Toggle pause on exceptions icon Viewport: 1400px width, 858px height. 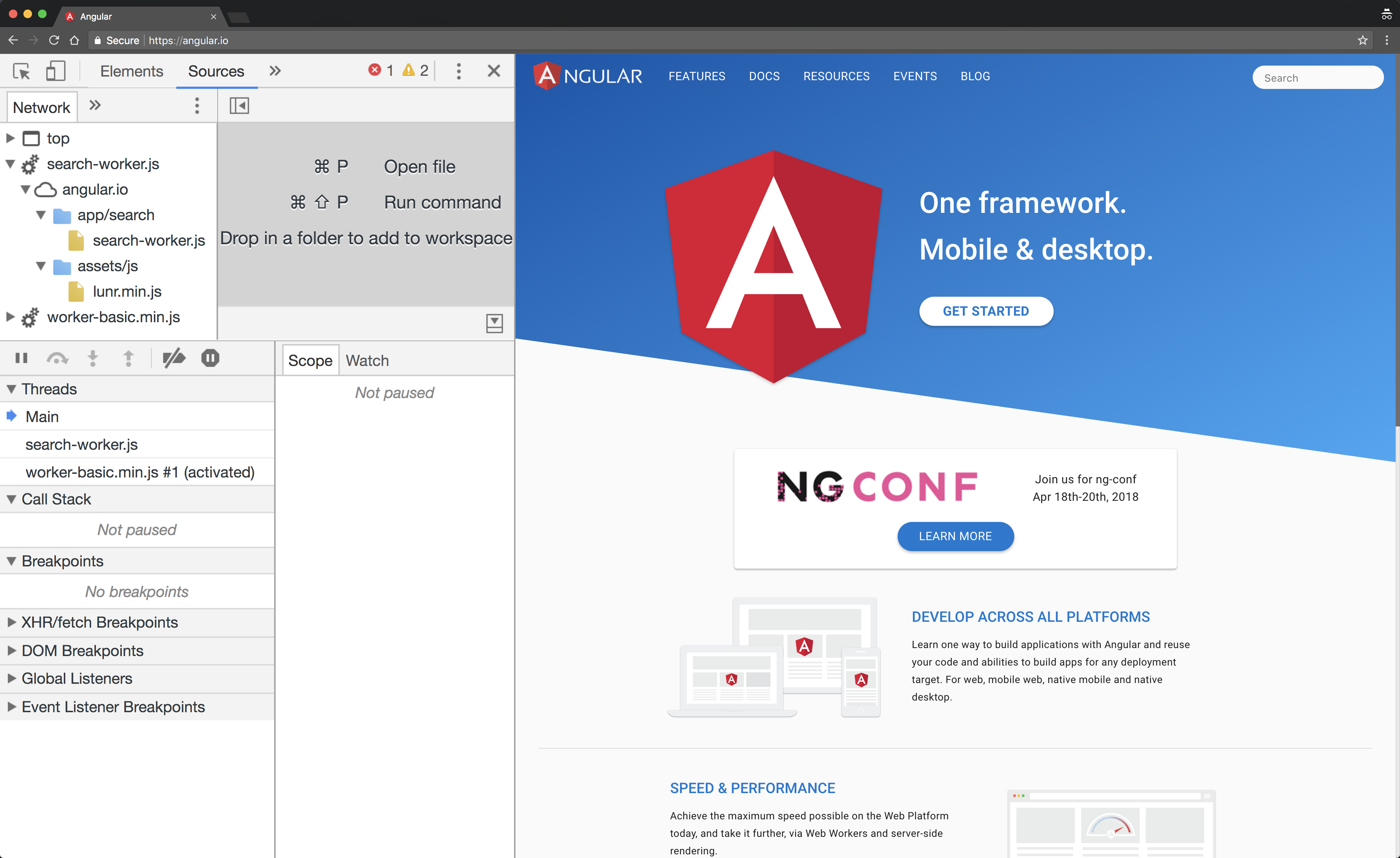pyautogui.click(x=210, y=358)
